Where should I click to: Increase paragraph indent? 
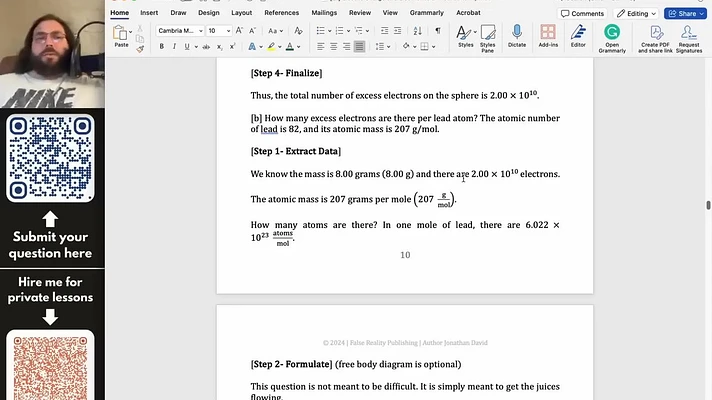click(x=397, y=30)
